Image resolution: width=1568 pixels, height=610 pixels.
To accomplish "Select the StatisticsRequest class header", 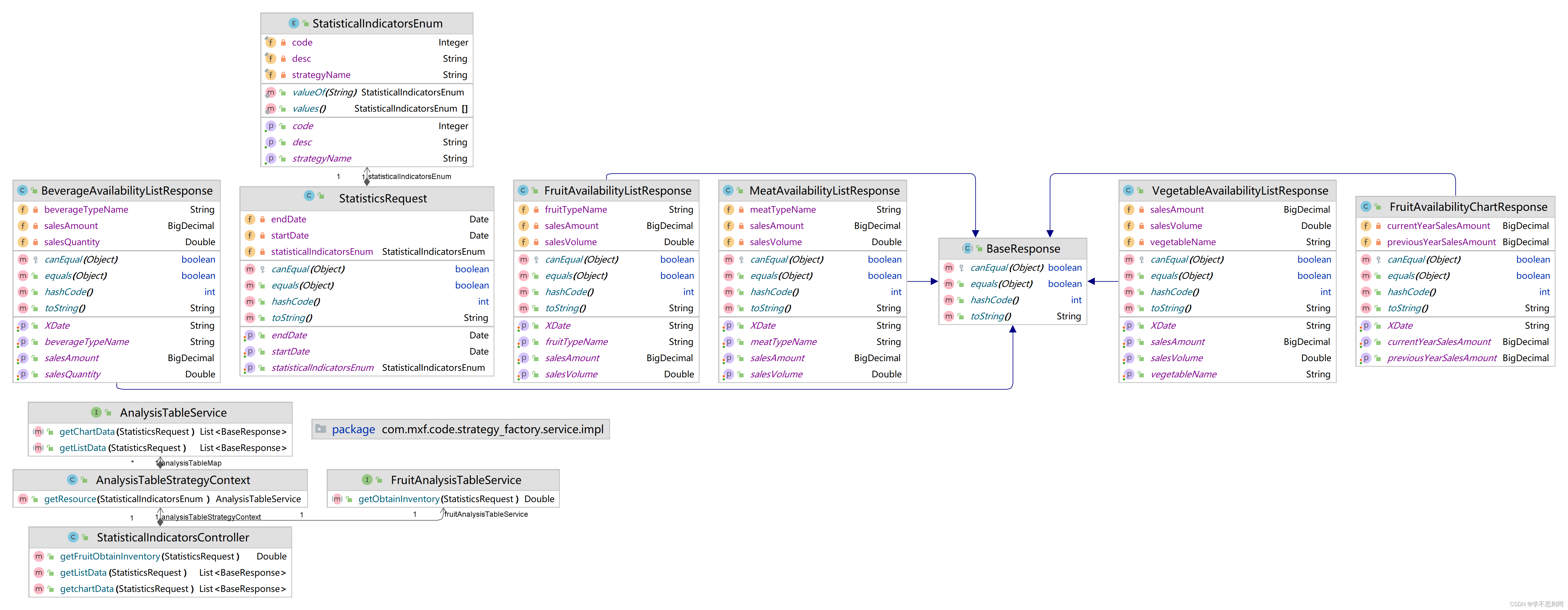I will 367,198.
